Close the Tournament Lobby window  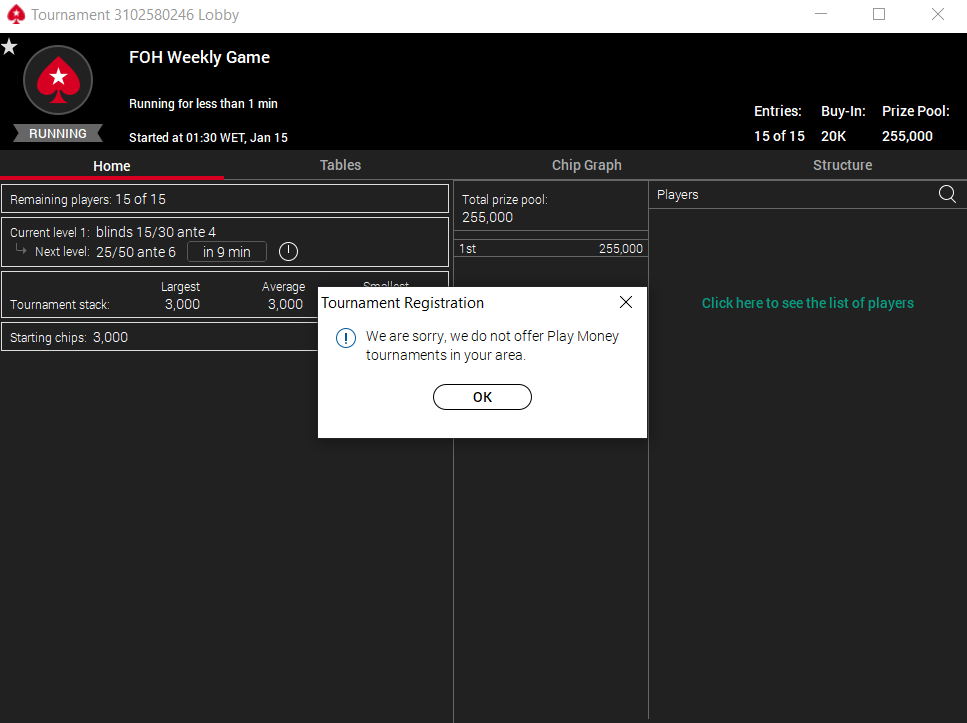click(x=937, y=14)
